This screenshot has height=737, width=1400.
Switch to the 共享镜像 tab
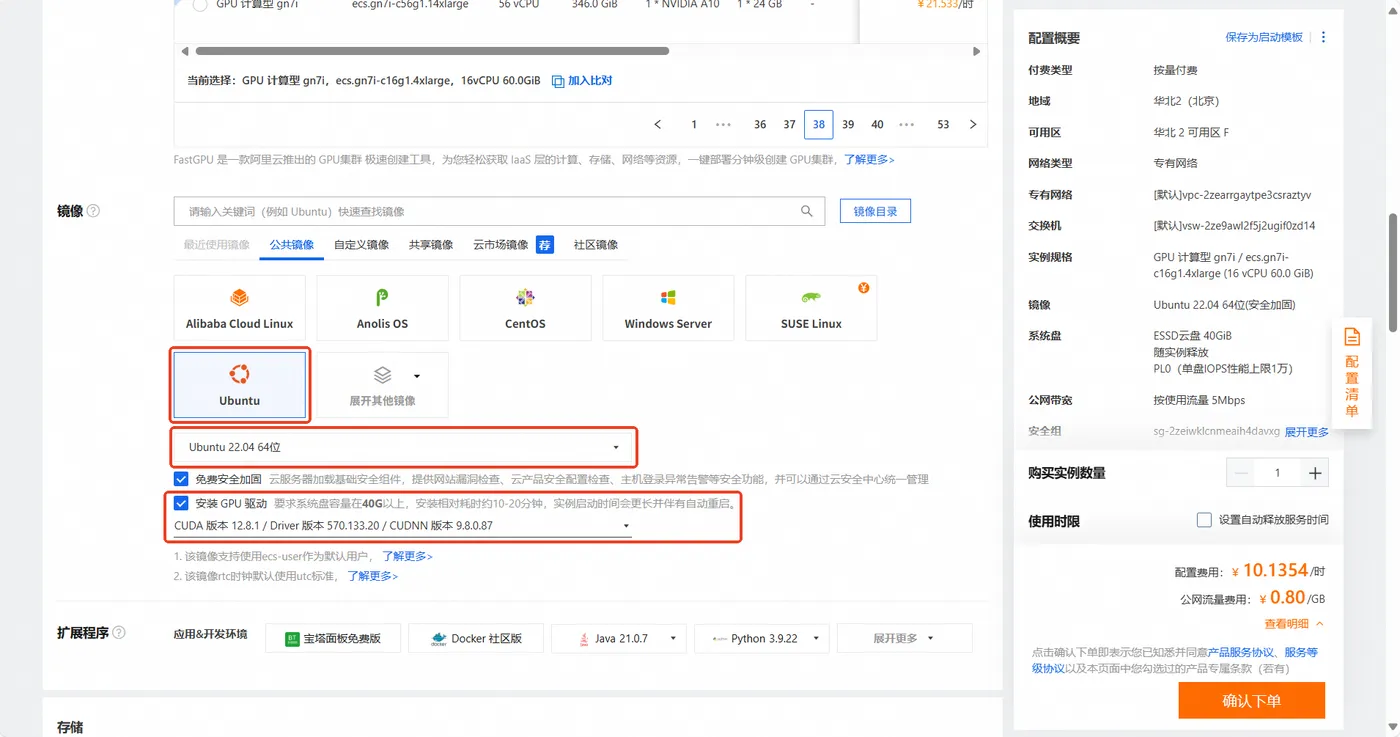pyautogui.click(x=431, y=245)
